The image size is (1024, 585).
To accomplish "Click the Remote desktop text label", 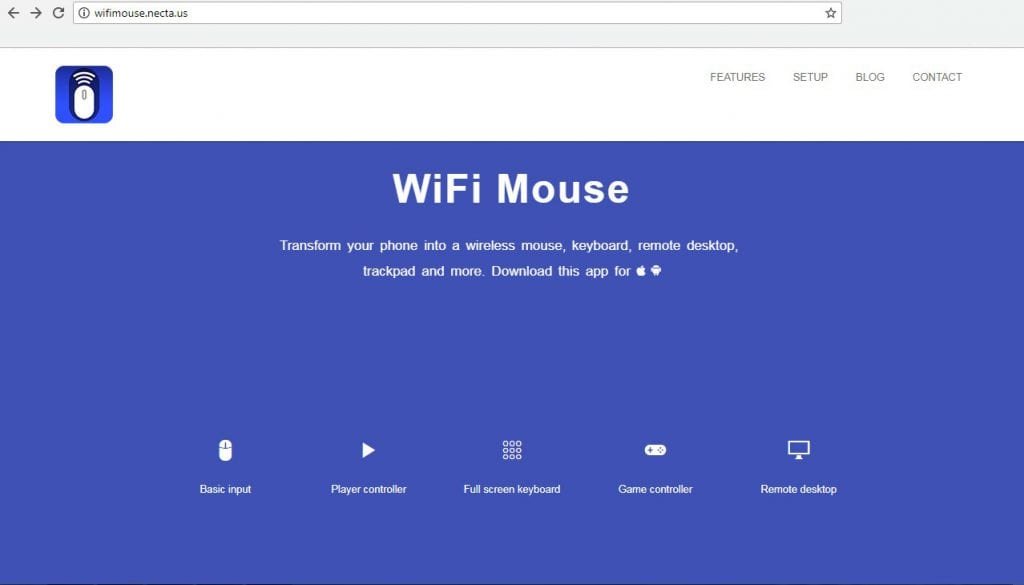I will tap(798, 489).
